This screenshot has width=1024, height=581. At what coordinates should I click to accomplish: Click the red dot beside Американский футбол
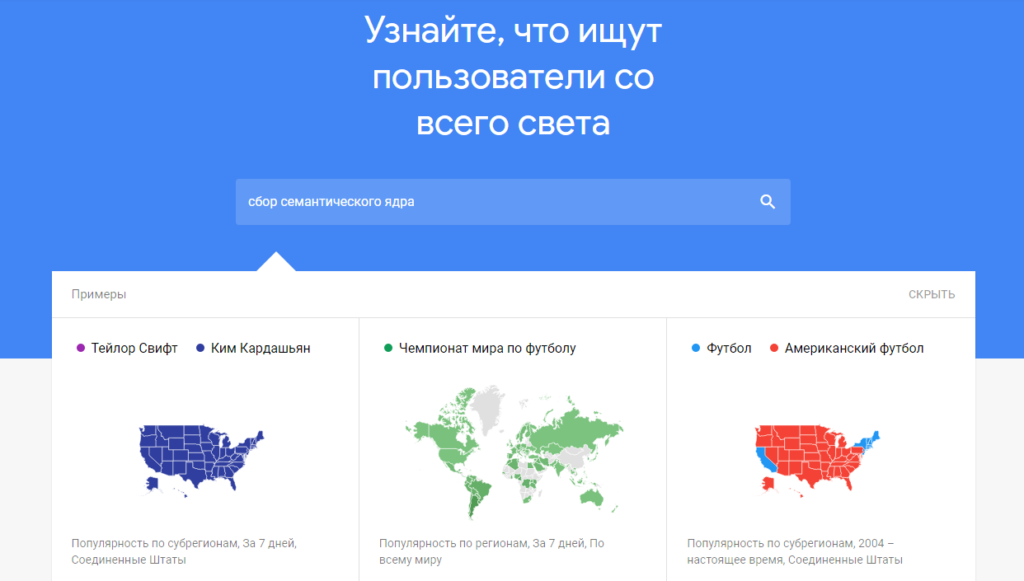(x=774, y=348)
